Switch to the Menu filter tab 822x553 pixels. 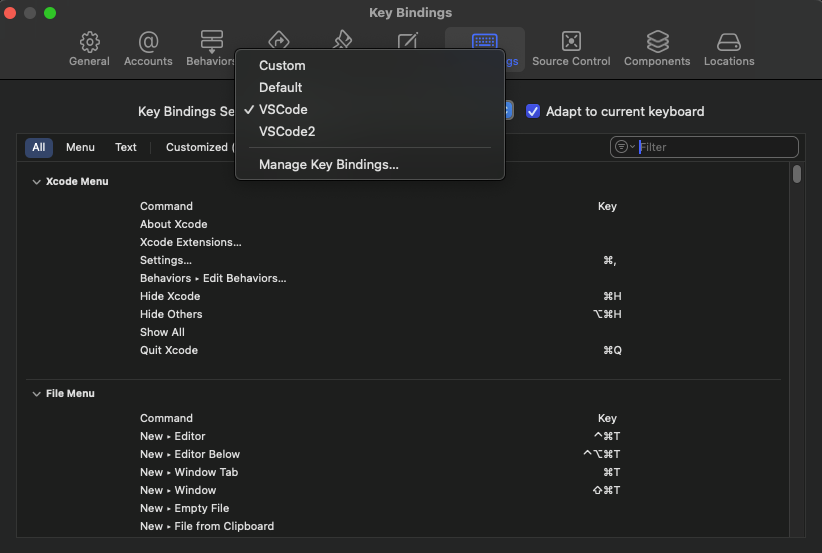[x=80, y=147]
